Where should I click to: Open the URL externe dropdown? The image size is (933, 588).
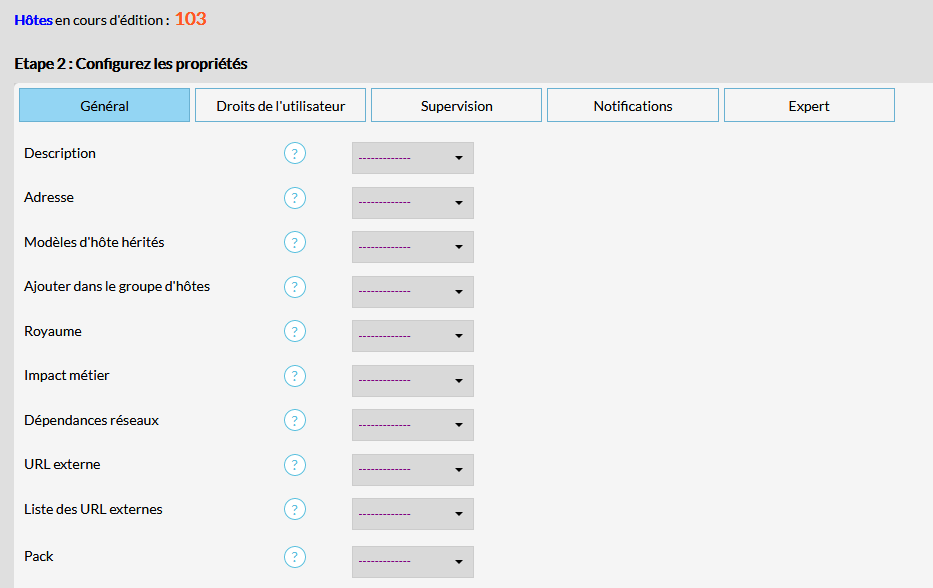coord(412,469)
